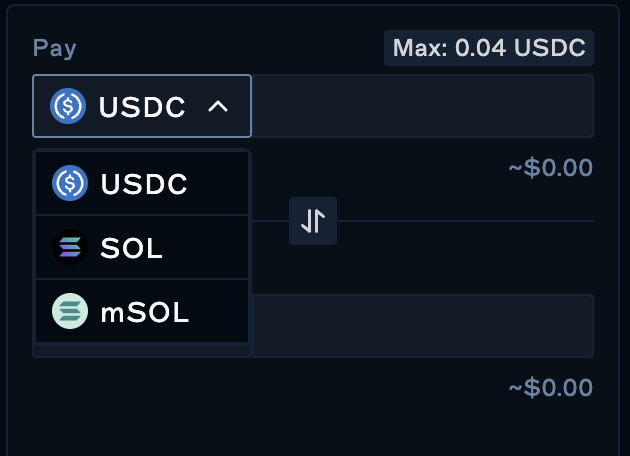The image size is (630, 456).
Task: Click the mSOL logo icon in token list
Action: (x=70, y=312)
